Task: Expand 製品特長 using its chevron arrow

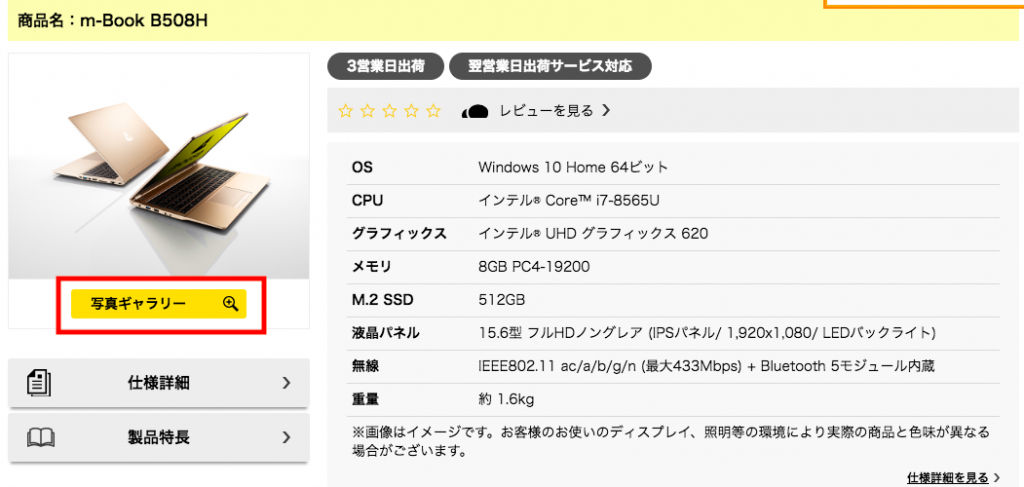Action: pos(286,437)
